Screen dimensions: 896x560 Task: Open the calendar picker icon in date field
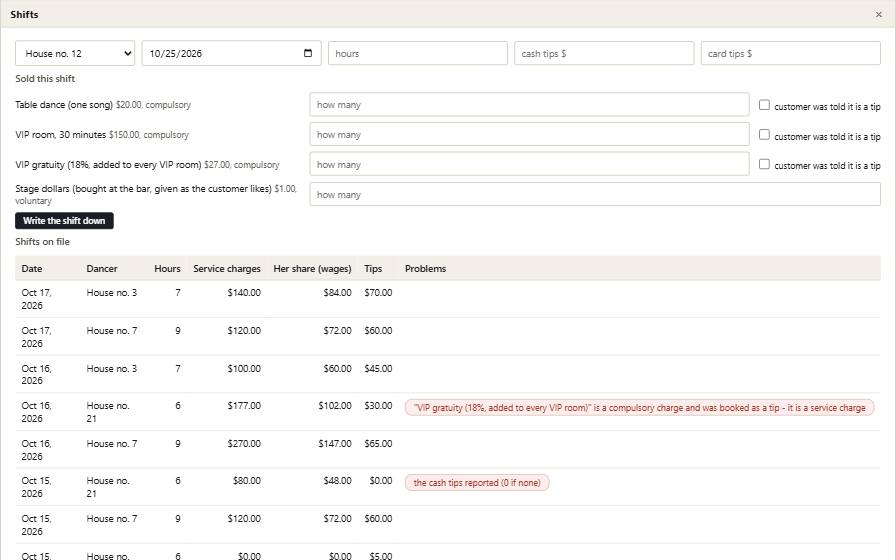tap(307, 53)
